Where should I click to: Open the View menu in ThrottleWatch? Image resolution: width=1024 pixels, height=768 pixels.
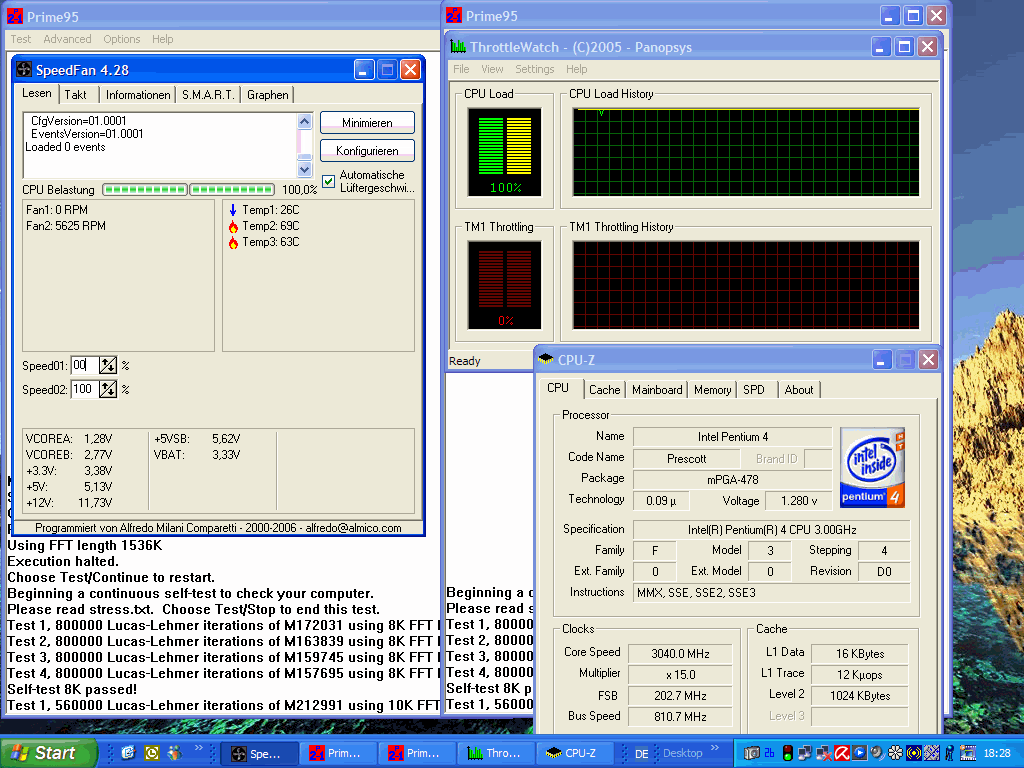pyautogui.click(x=492, y=69)
